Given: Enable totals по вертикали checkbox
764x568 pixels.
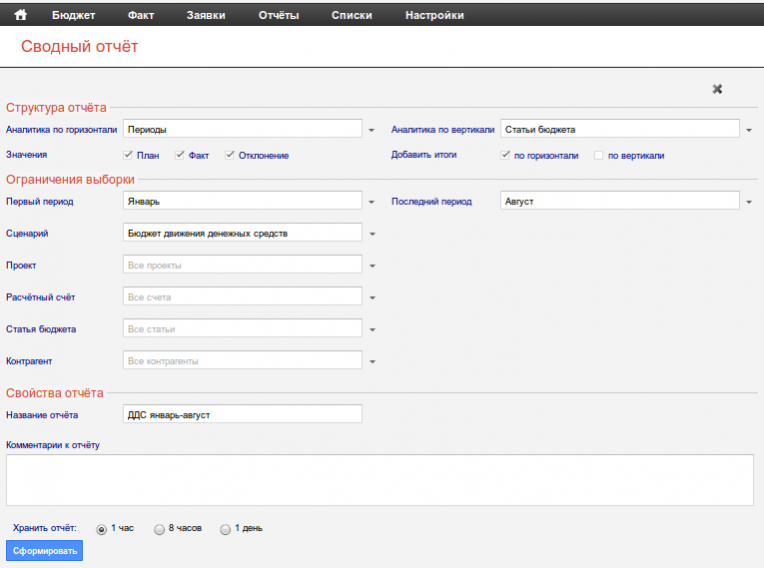Looking at the screenshot, I should pos(598,155).
